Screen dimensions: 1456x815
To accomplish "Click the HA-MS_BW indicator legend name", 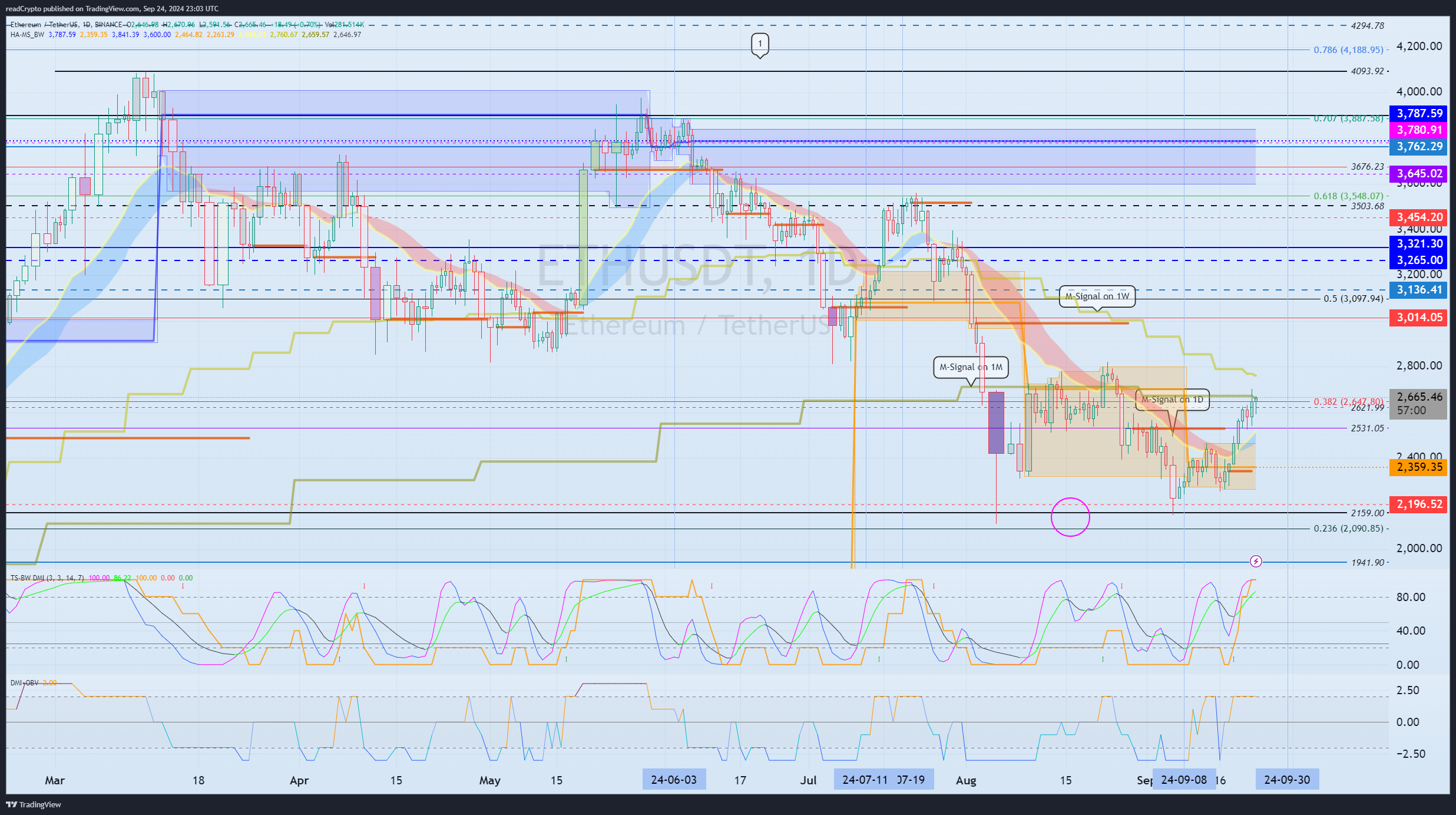I will click(27, 35).
